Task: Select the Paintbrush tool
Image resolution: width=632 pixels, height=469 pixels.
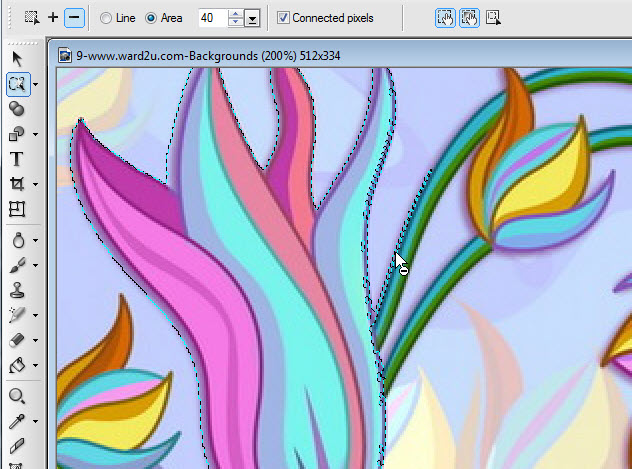Action: (x=17, y=265)
